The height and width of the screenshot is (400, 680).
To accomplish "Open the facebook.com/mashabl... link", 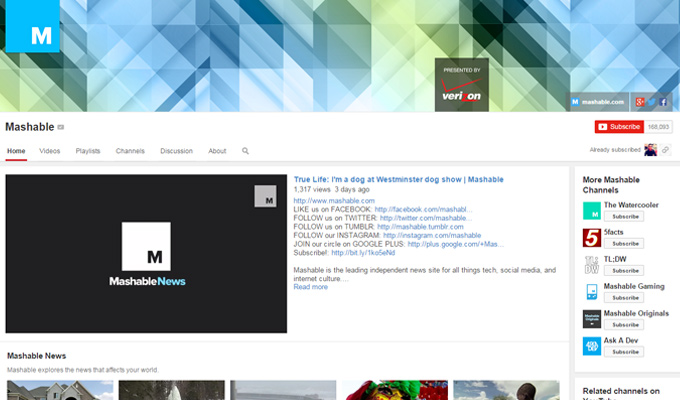I will tap(424, 209).
